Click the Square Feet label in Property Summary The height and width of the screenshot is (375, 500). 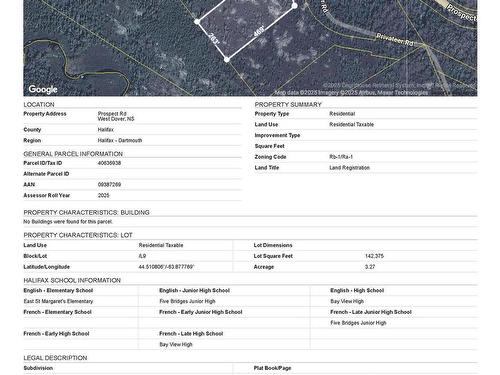click(x=269, y=146)
